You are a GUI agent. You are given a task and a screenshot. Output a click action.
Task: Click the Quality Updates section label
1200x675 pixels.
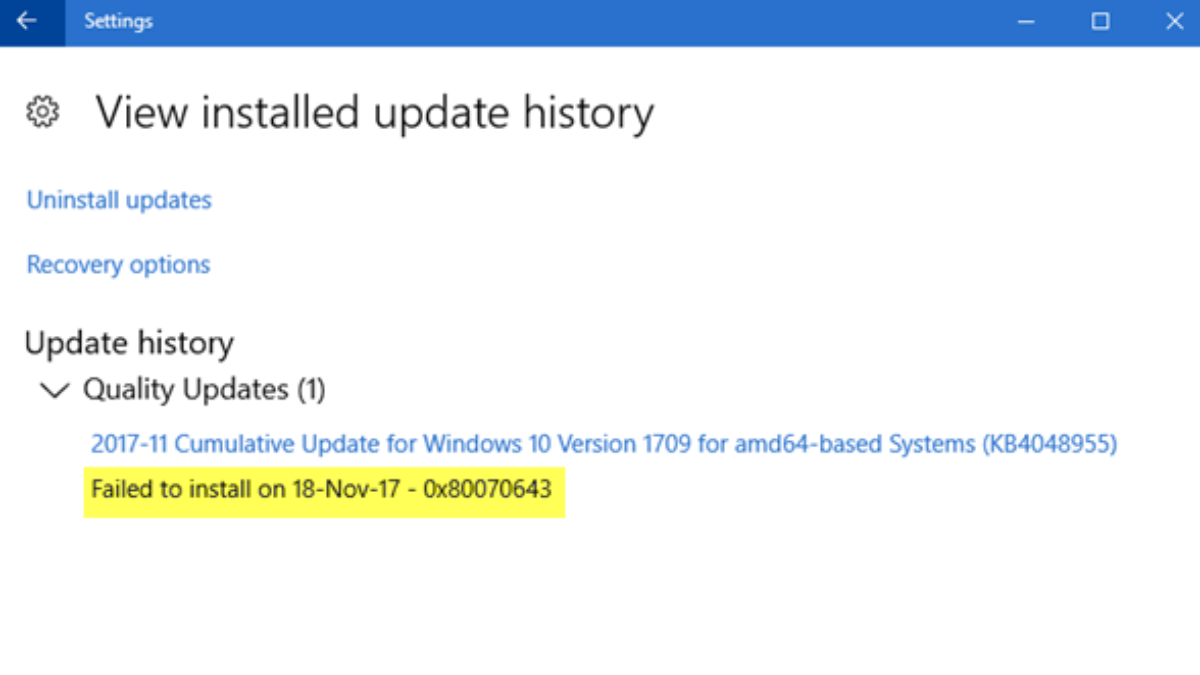point(186,389)
